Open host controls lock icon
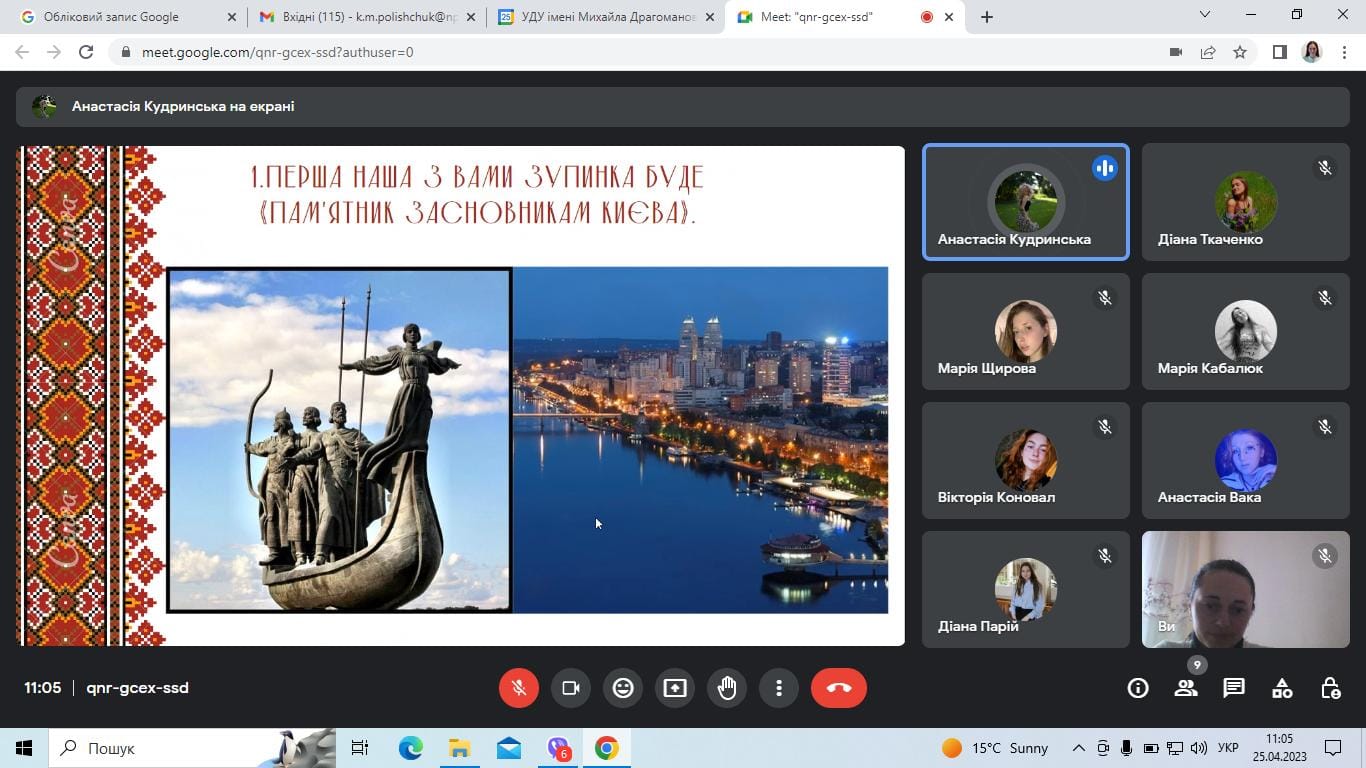Image resolution: width=1366 pixels, height=768 pixels. (x=1330, y=688)
